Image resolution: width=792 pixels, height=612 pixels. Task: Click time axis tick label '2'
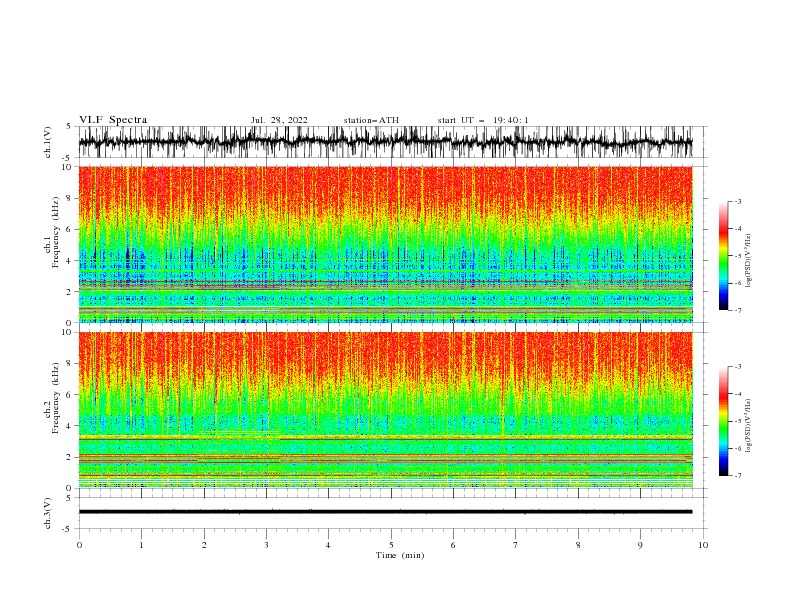(204, 545)
